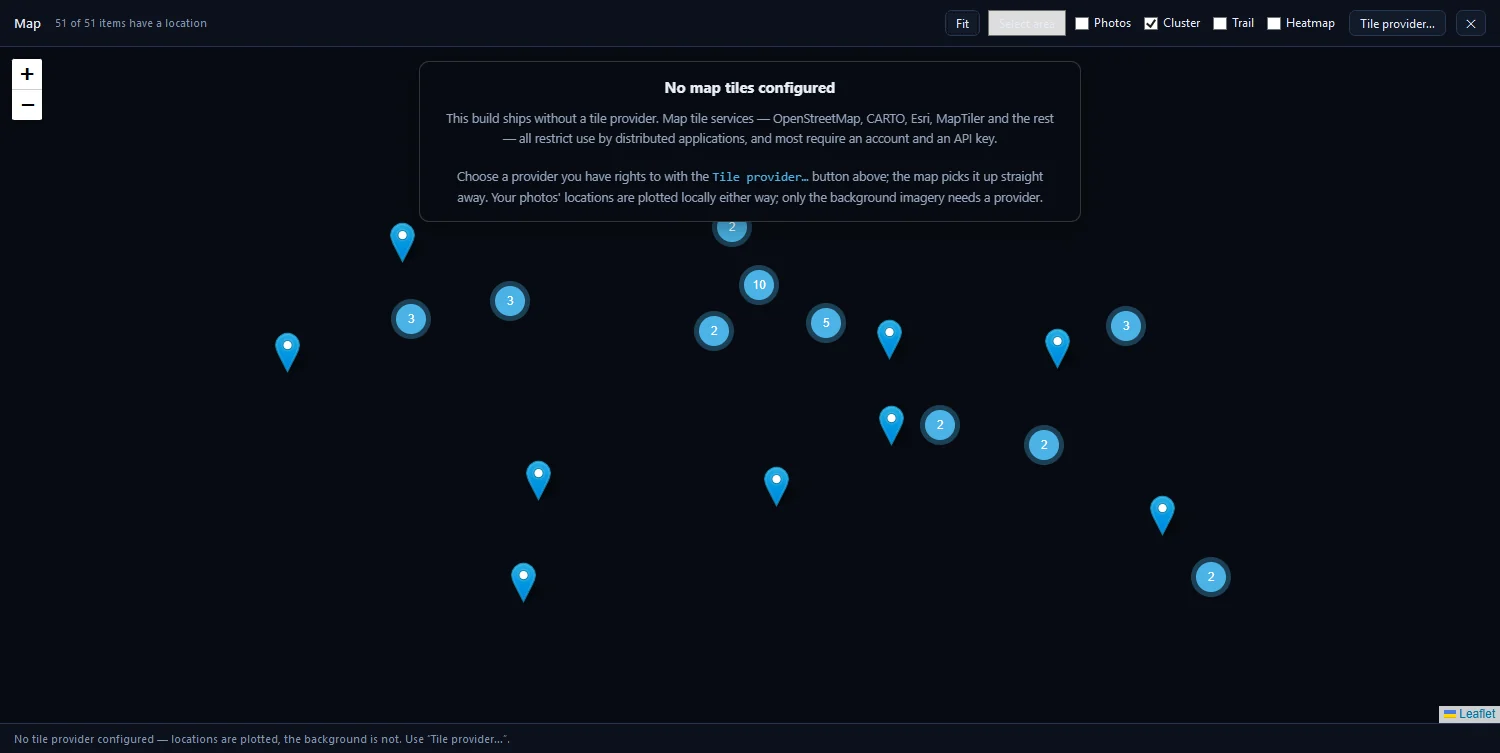Select the lone pin below the 10 cluster
The image size is (1500, 753).
(776, 486)
